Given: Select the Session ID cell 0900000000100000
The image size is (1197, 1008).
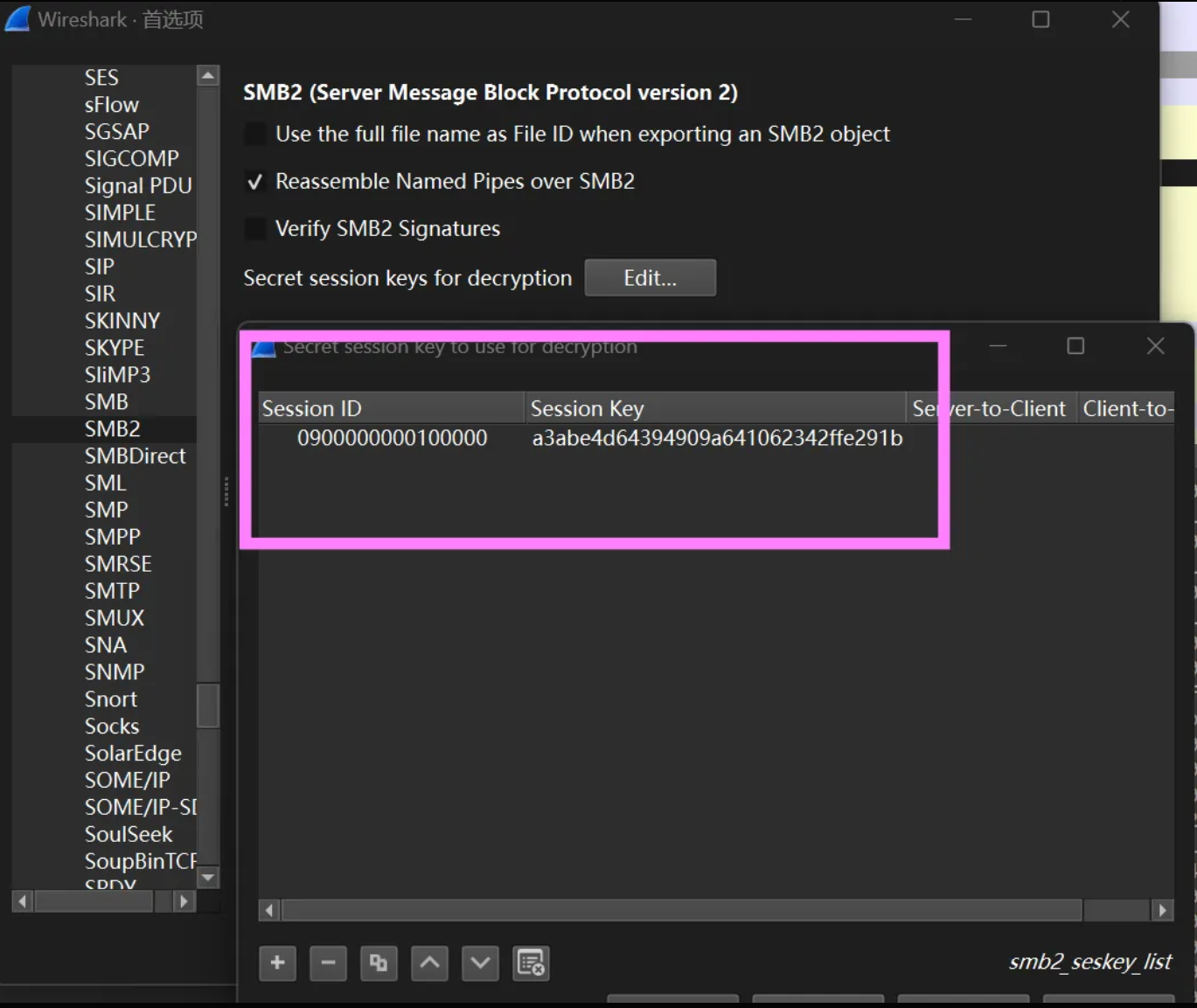Looking at the screenshot, I should 392,438.
